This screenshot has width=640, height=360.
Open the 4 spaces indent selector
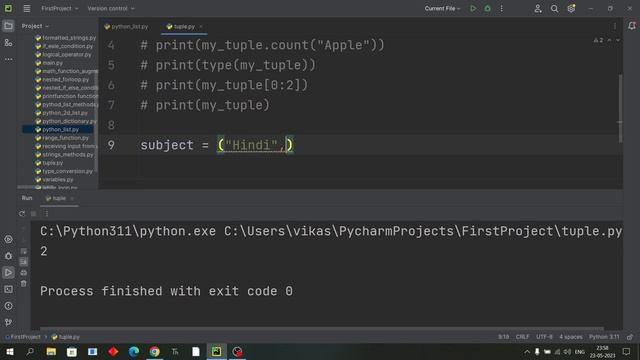click(571, 337)
